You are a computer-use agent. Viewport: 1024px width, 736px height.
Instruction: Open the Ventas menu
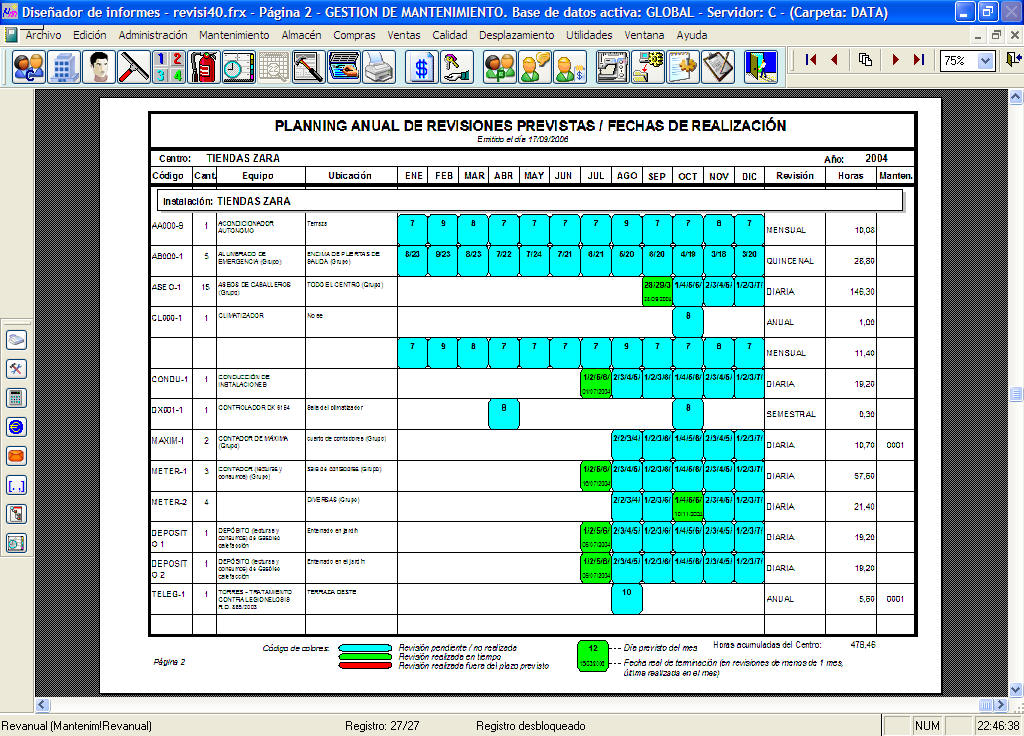tap(404, 35)
